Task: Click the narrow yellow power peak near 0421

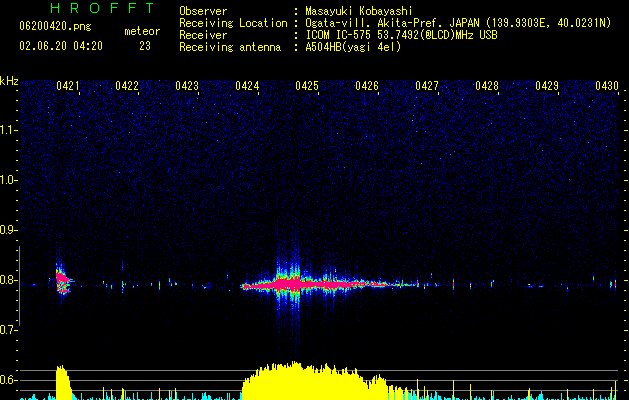Action: tap(63, 382)
